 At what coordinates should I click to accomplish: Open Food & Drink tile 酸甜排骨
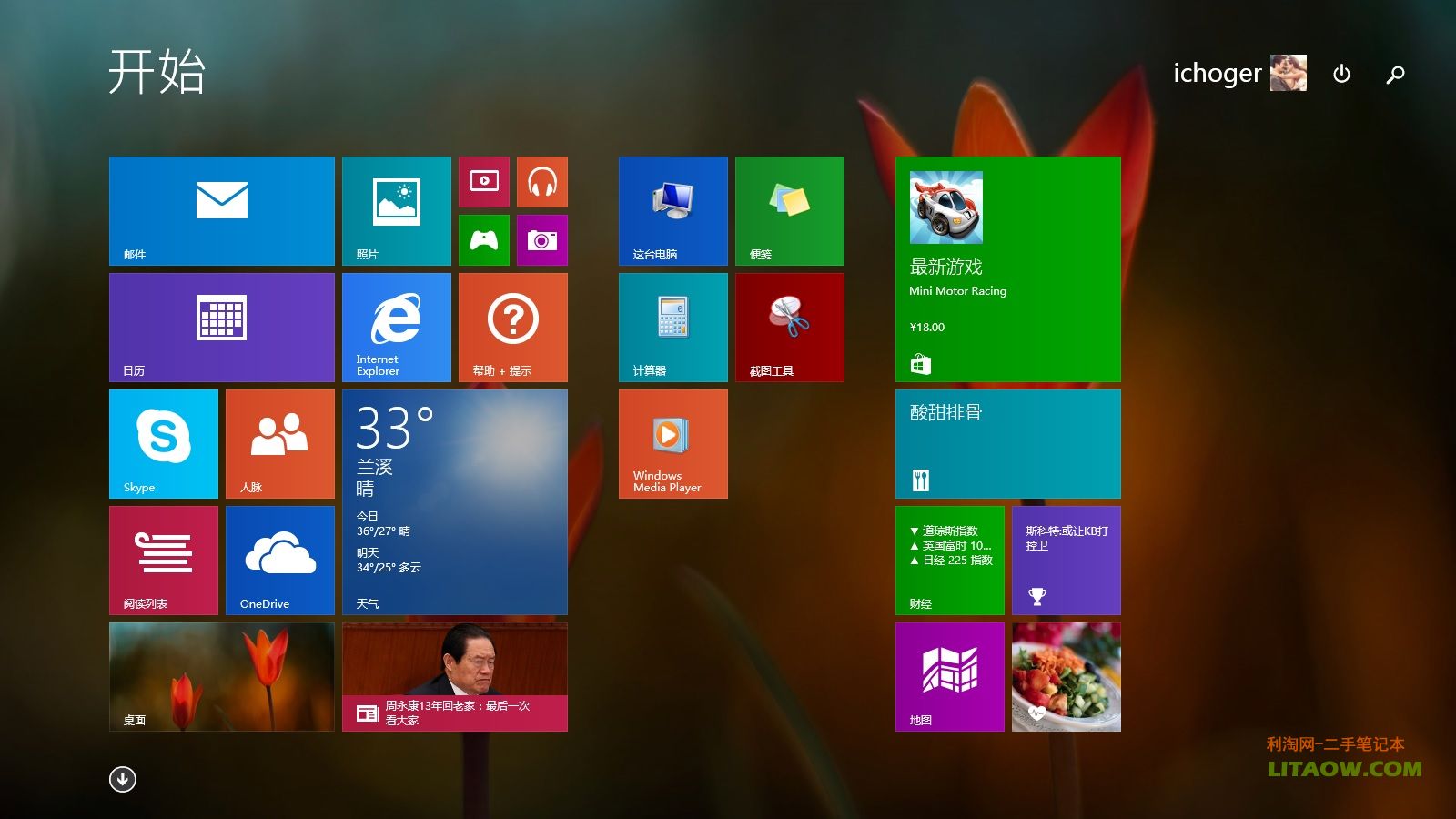click(1008, 444)
